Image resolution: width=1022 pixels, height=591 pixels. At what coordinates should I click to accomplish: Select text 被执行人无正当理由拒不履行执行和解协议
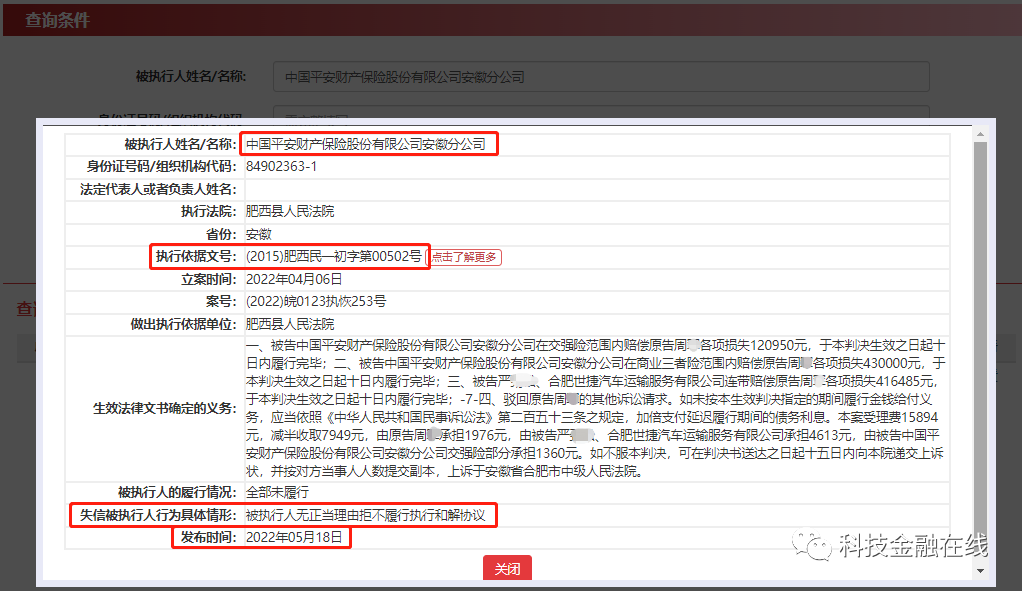pos(366,515)
